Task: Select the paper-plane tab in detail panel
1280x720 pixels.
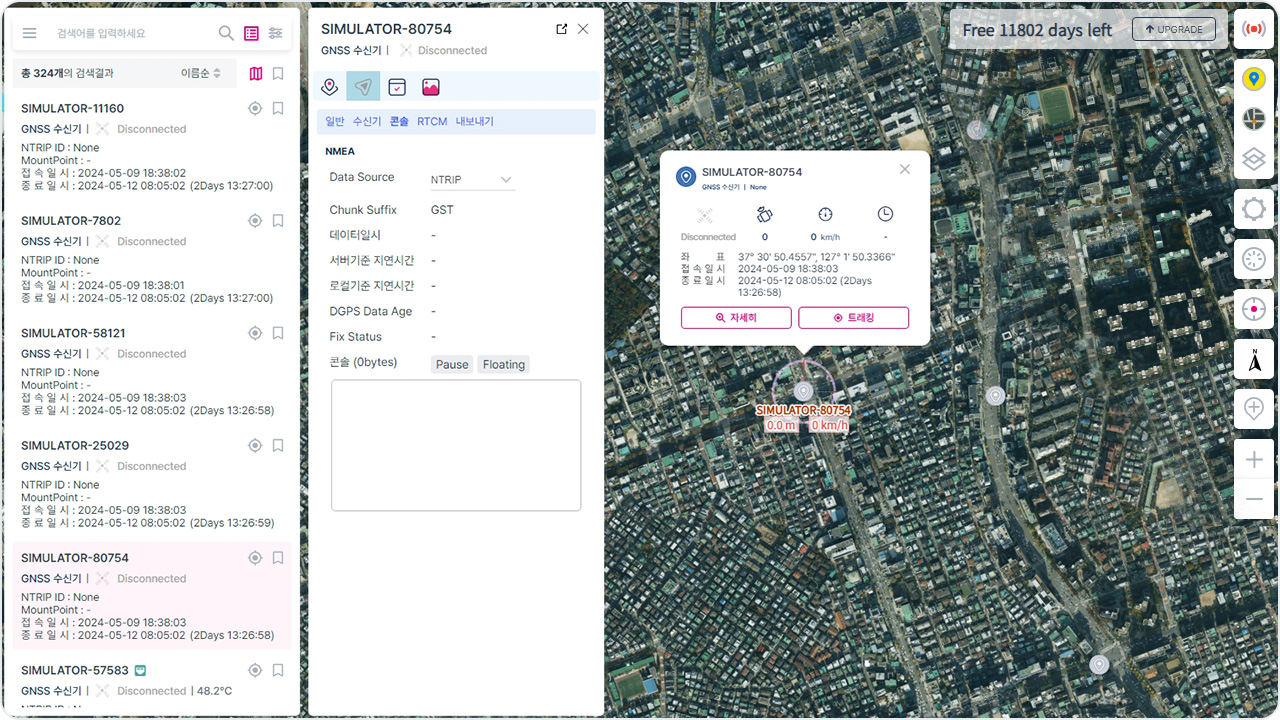Action: coord(363,87)
